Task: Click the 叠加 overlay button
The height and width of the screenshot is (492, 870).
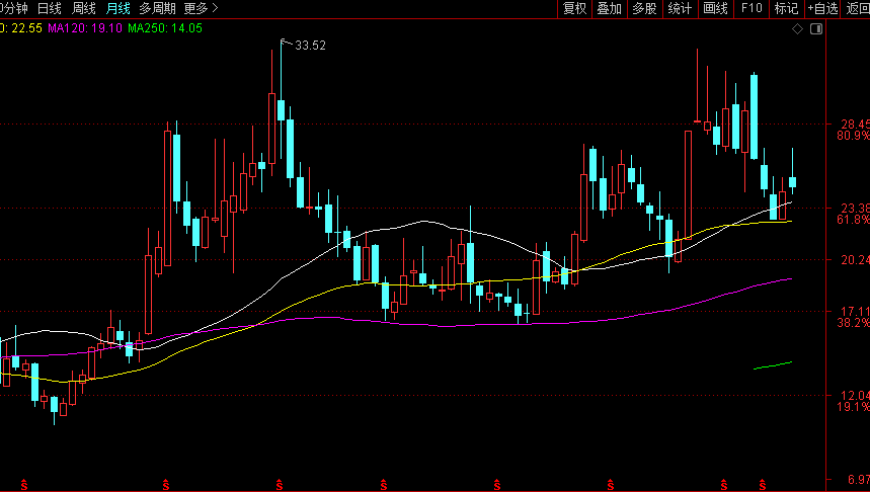Action: [609, 8]
